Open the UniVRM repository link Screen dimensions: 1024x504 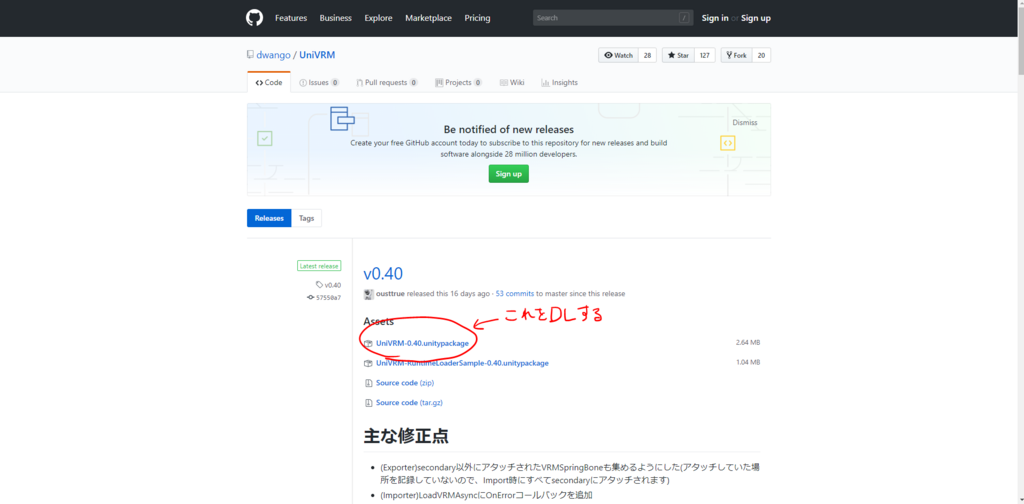(x=317, y=55)
